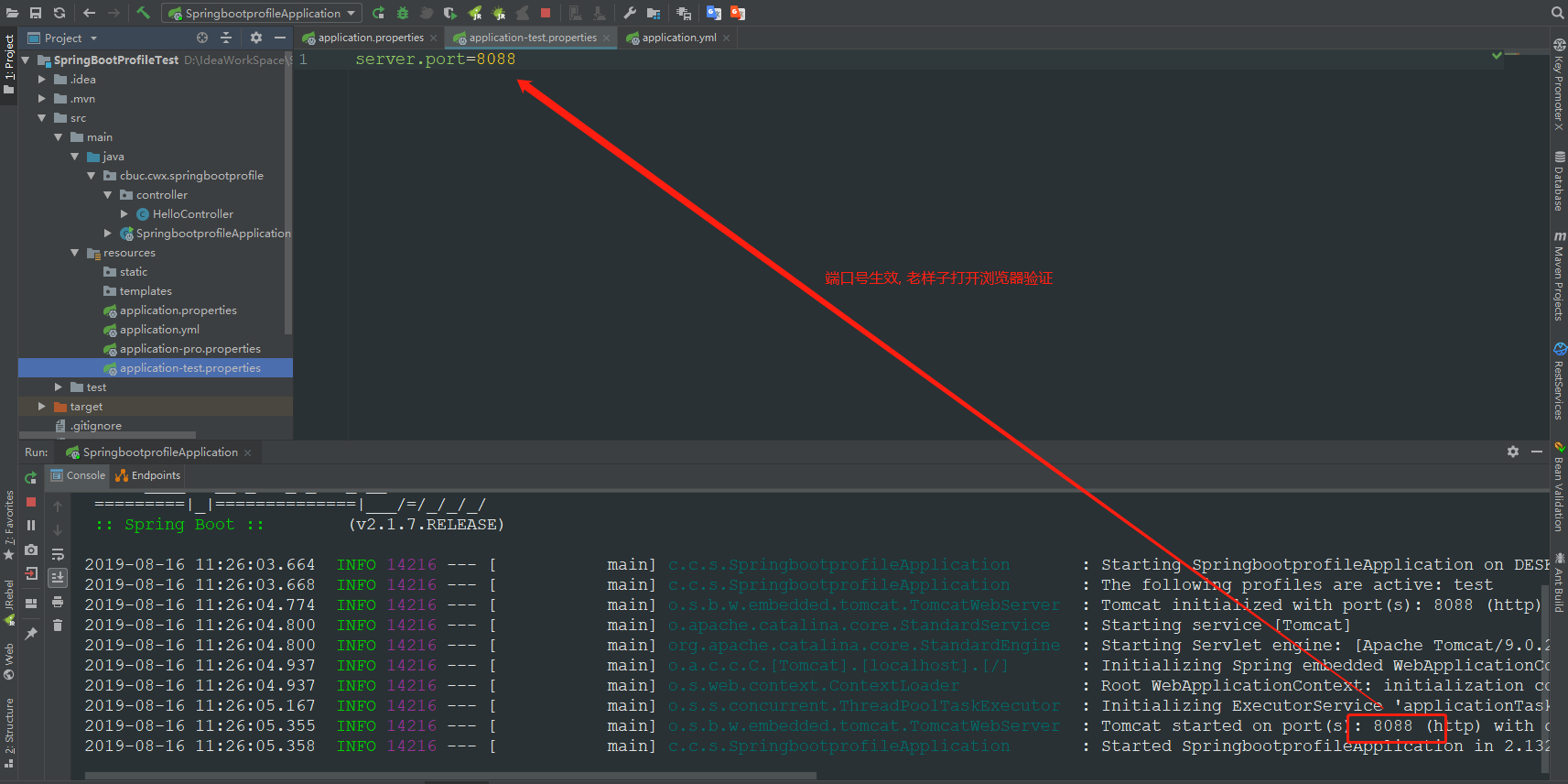Navigate back with the left arrow
Viewport: 1568px width, 784px height.
pos(89,13)
